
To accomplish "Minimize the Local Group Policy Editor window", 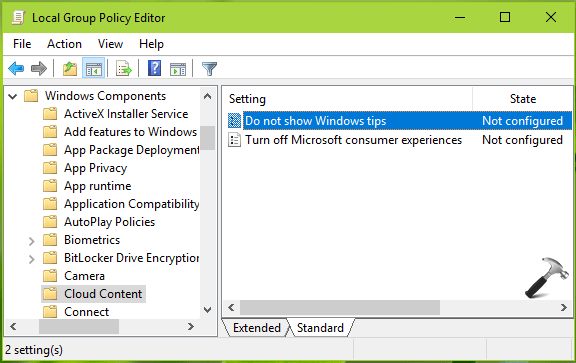I will (460, 17).
